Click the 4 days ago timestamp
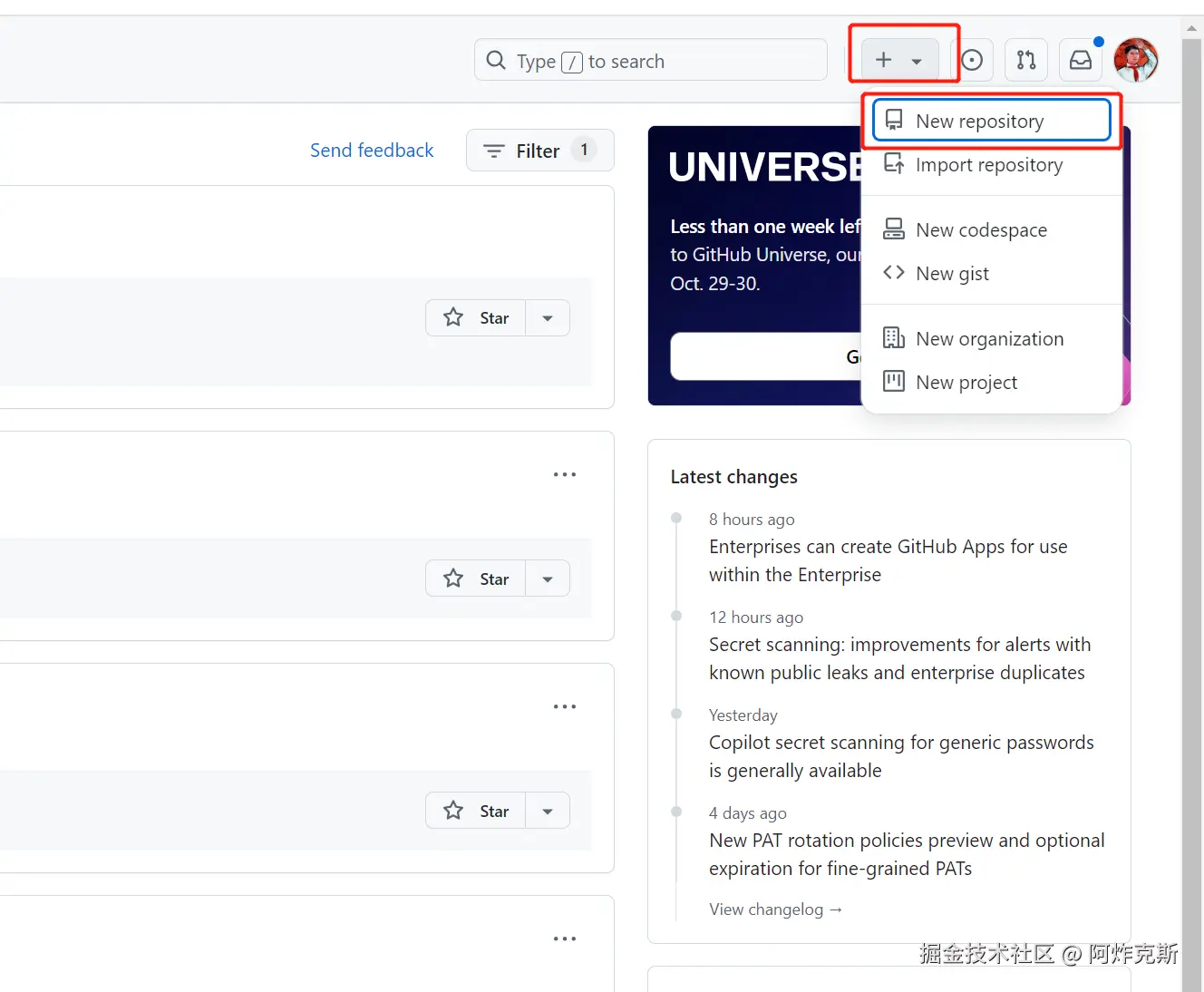The image size is (1204, 992). pos(748,813)
